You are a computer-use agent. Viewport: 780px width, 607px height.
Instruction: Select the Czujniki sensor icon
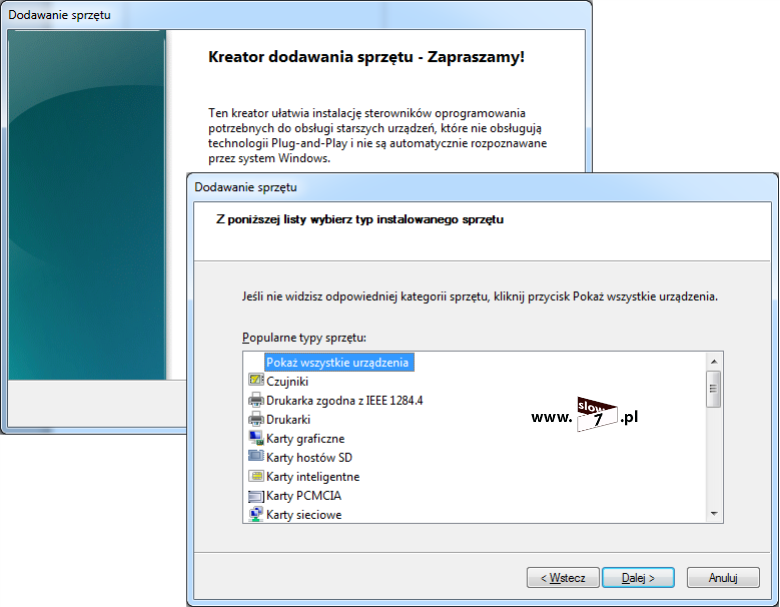click(256, 381)
